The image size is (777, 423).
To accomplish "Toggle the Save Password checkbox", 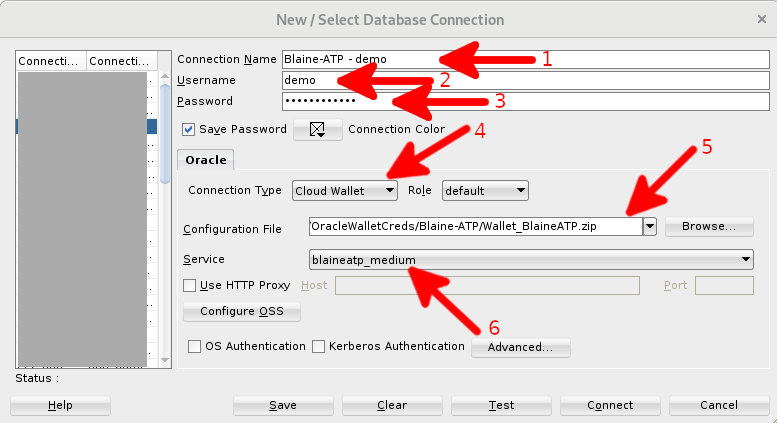I will point(188,130).
